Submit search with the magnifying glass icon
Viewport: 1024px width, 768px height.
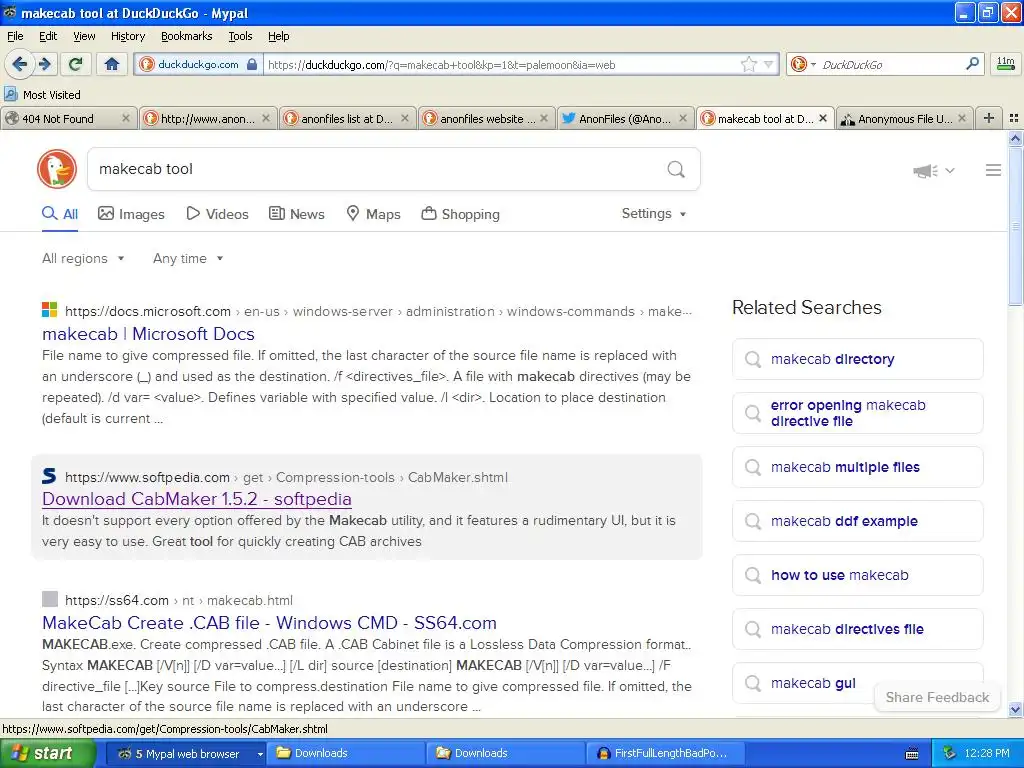[x=676, y=170]
